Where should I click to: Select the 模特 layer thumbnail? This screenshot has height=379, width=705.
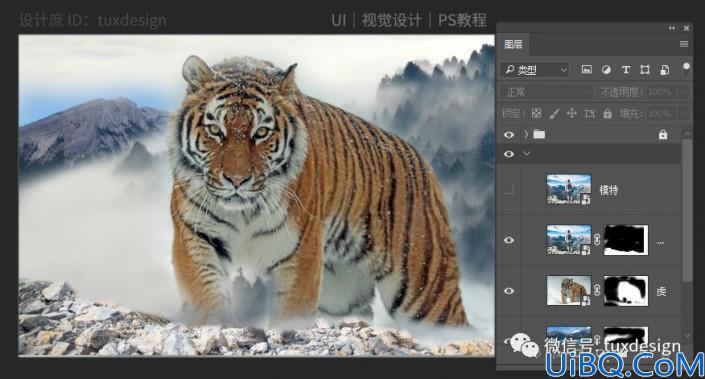569,190
